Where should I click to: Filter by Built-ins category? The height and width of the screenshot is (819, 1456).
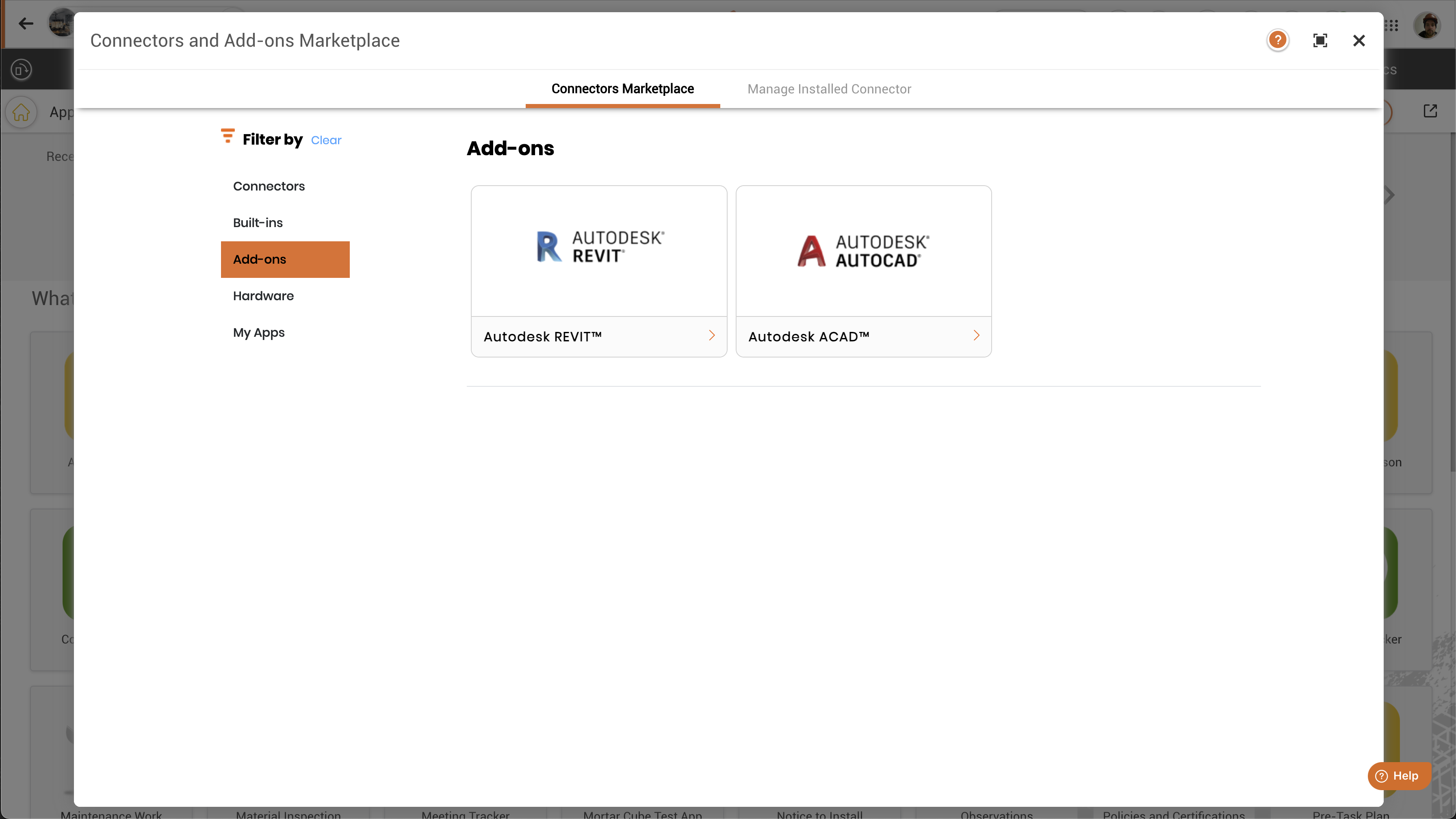click(258, 223)
